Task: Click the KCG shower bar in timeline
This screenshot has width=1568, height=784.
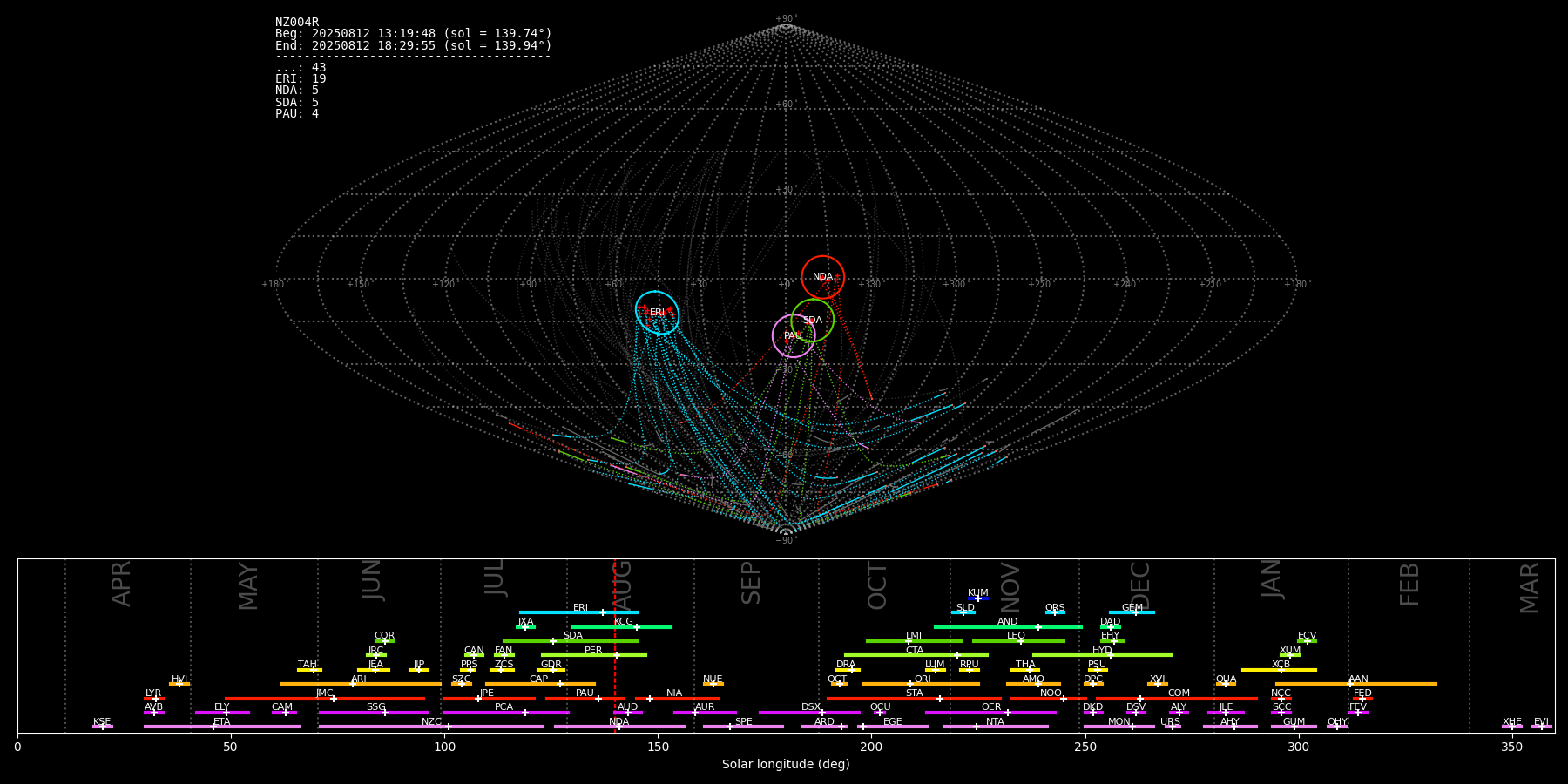Action: point(621,627)
